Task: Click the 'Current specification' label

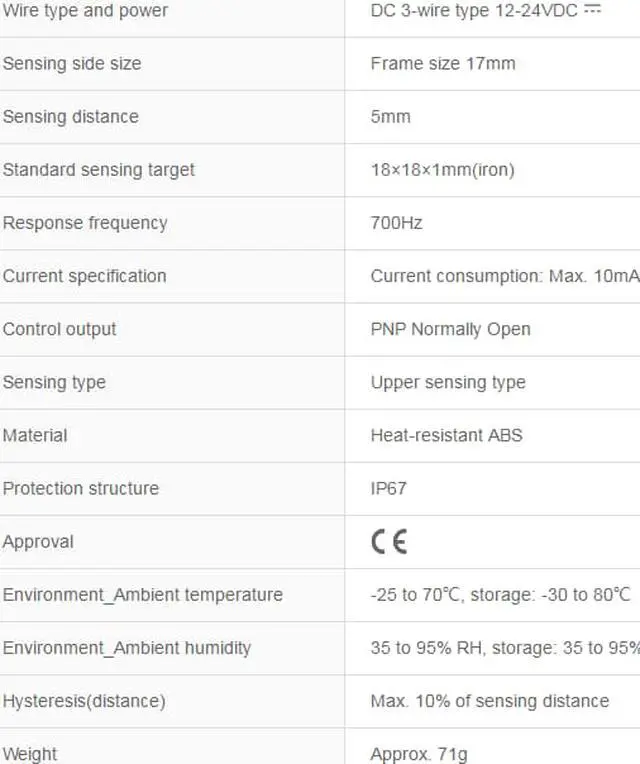Action: point(84,275)
